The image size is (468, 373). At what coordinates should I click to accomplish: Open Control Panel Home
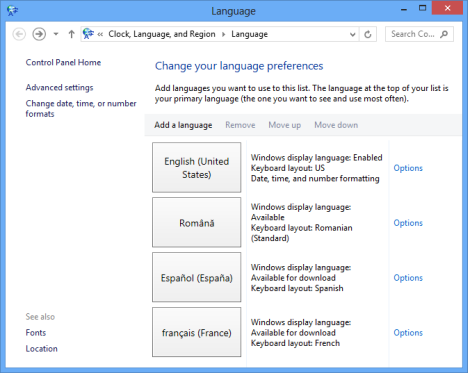coord(63,62)
